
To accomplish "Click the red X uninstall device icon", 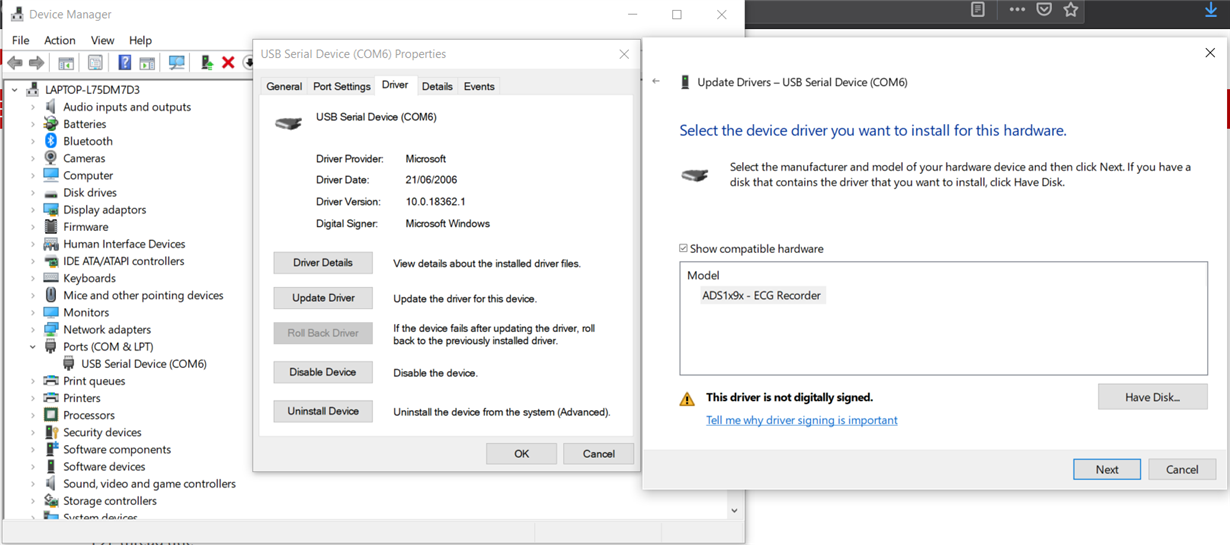I will tap(228, 63).
